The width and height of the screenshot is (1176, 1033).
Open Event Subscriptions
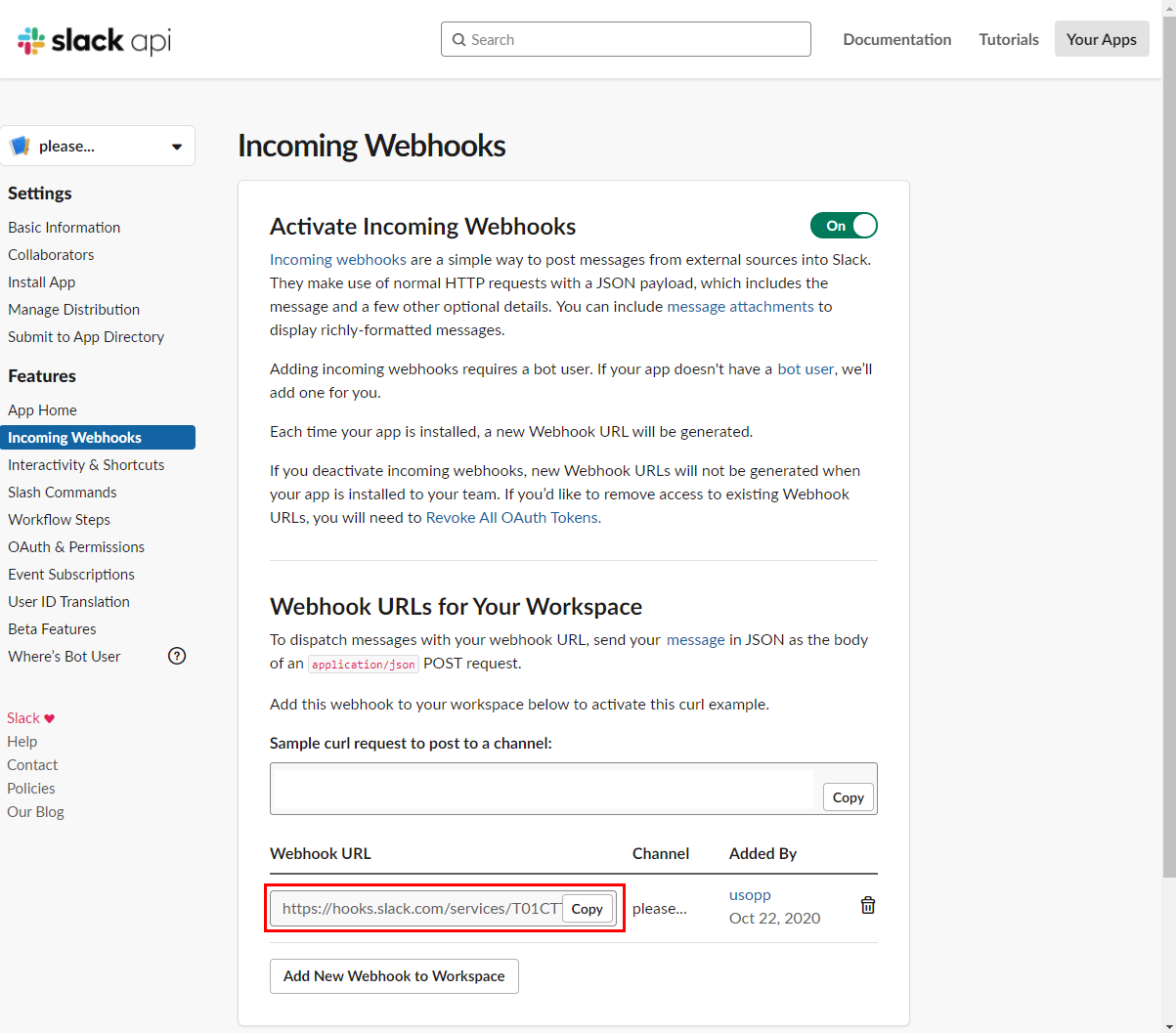pyautogui.click(x=71, y=574)
